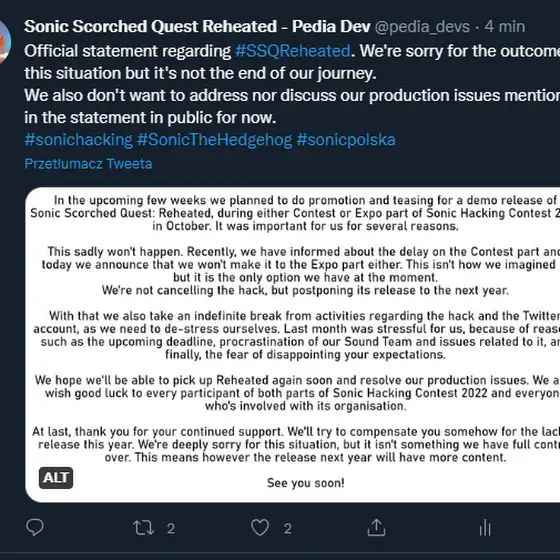Show image description via ALT badge
This screenshot has width=560, height=560.
[x=56, y=478]
